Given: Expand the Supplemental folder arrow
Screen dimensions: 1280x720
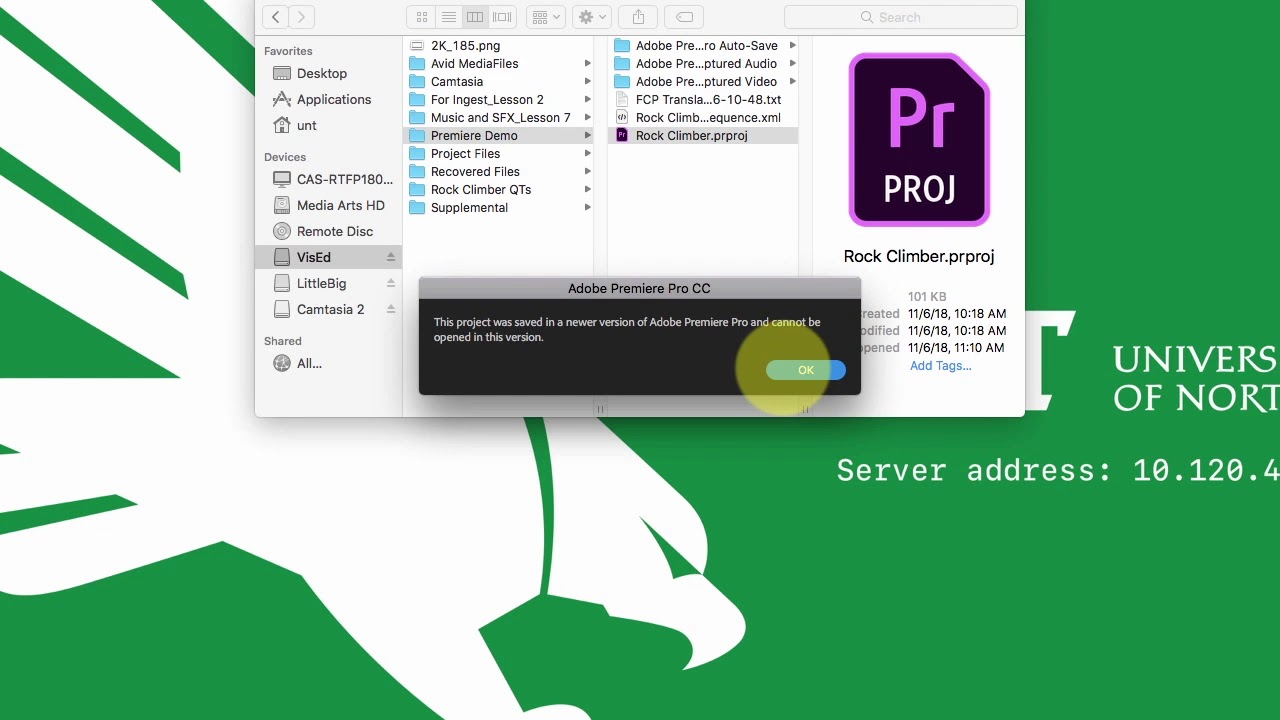Looking at the screenshot, I should pos(588,207).
